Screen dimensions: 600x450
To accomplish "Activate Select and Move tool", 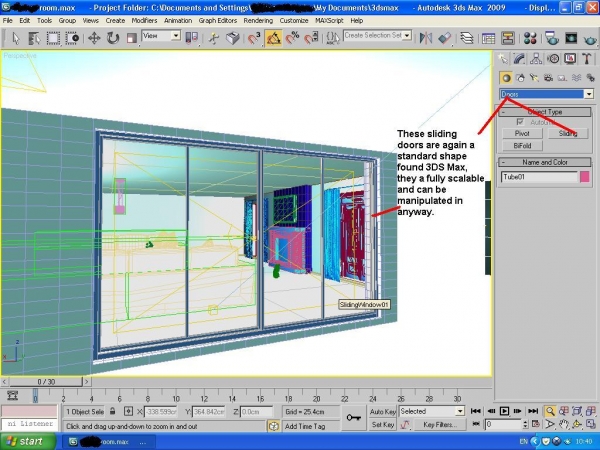I will [94, 38].
